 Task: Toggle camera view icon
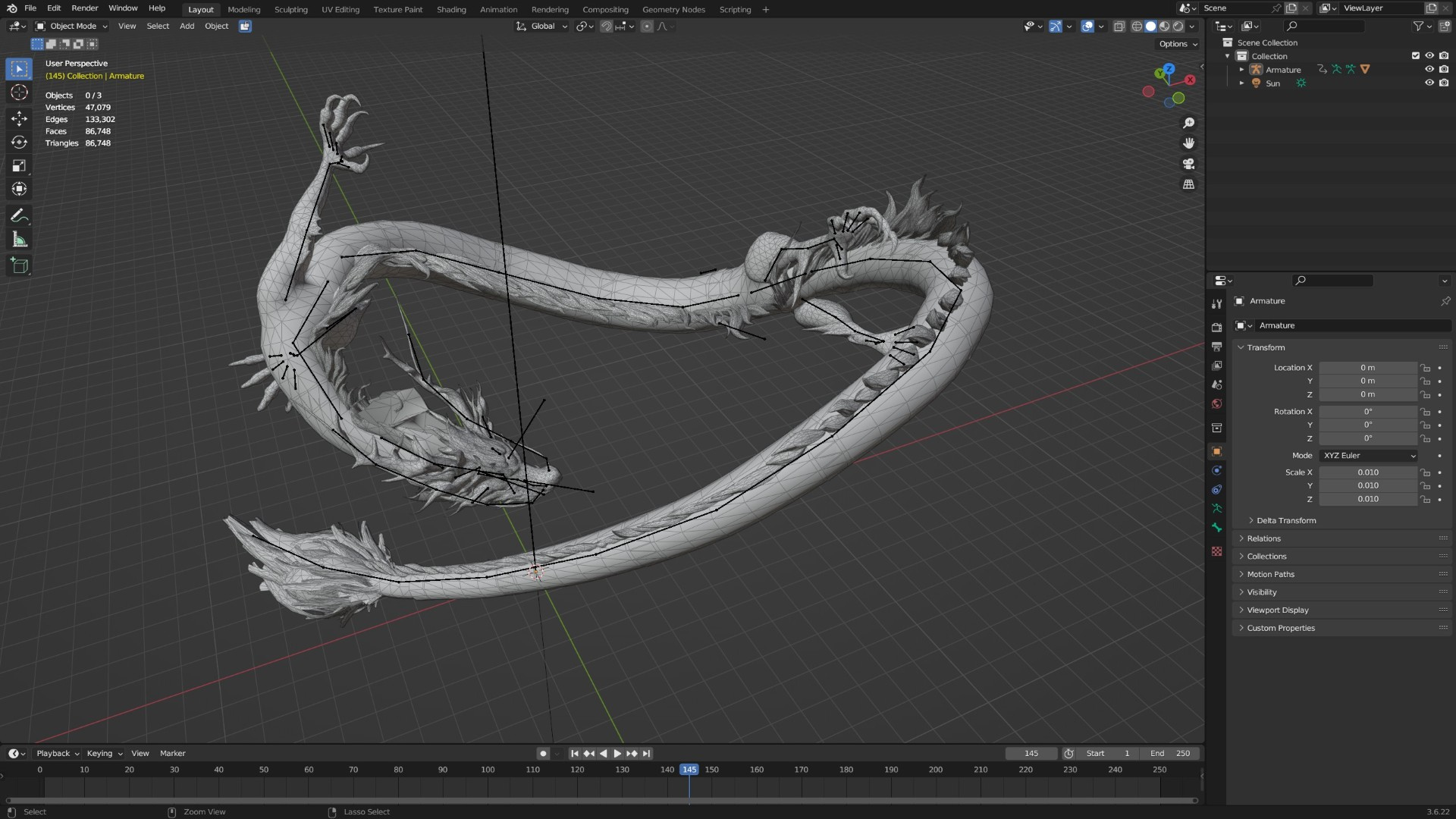pyautogui.click(x=1188, y=164)
